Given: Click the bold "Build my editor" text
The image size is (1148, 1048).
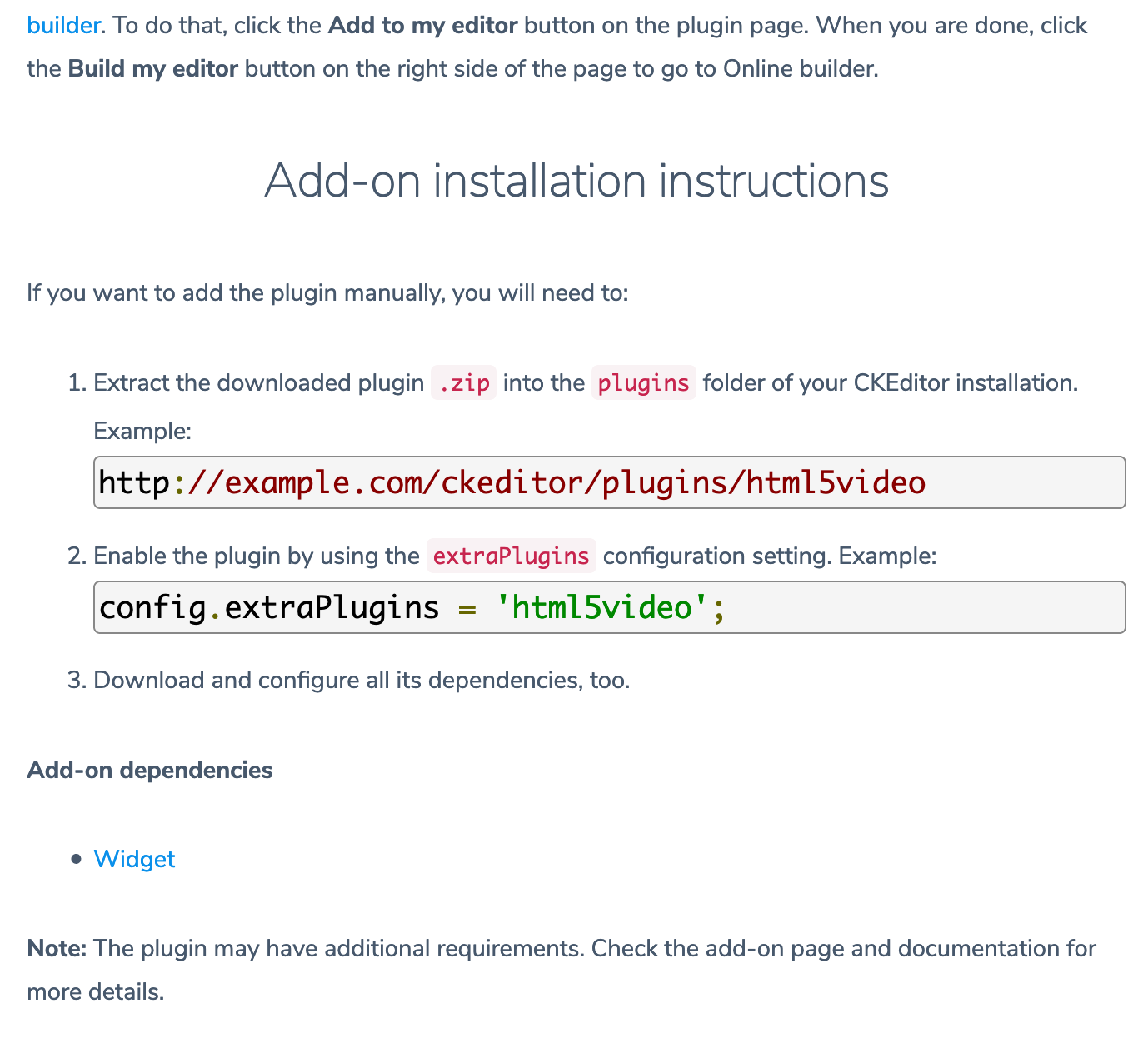Looking at the screenshot, I should click(x=153, y=68).
